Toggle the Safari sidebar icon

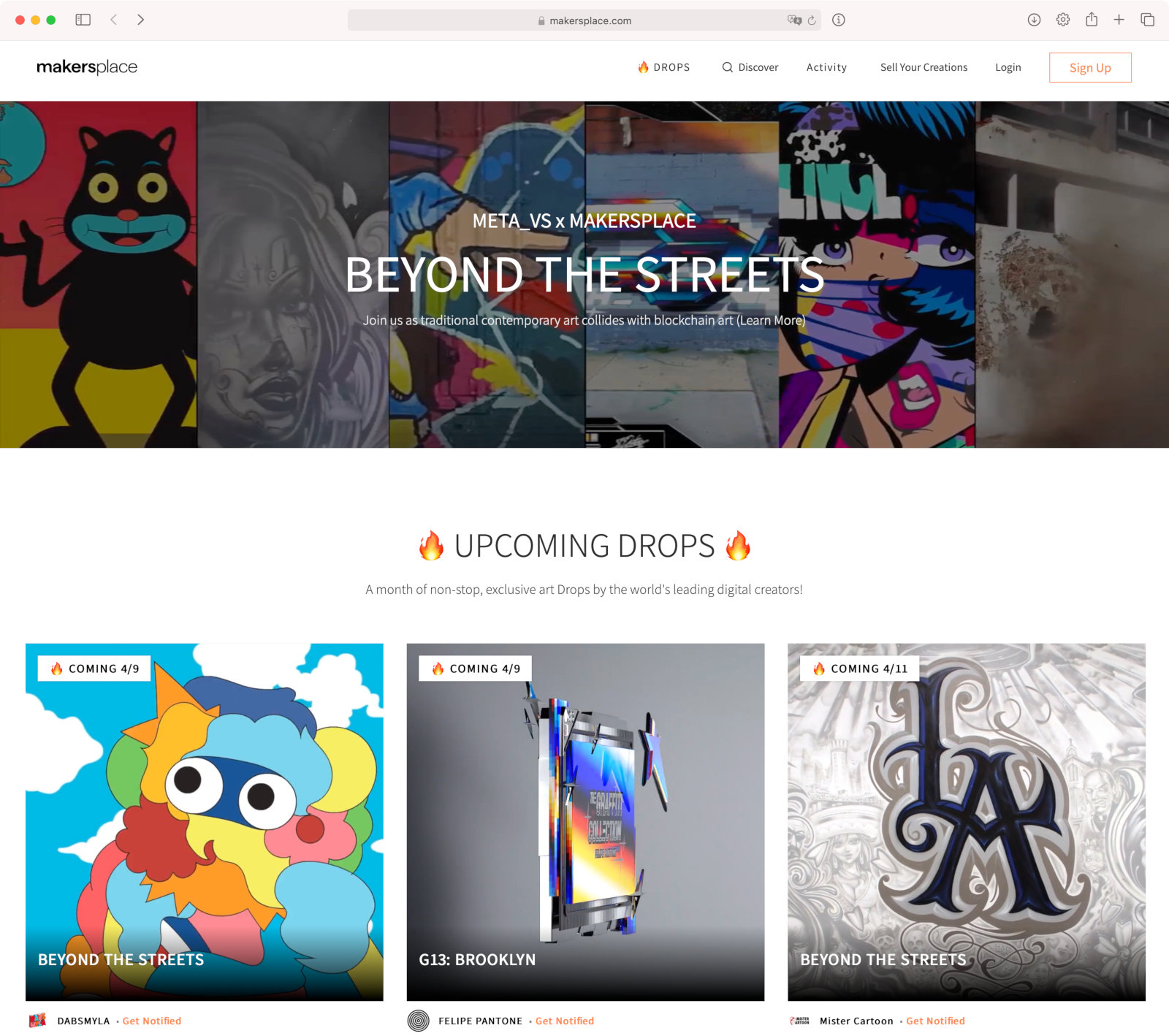coord(83,20)
